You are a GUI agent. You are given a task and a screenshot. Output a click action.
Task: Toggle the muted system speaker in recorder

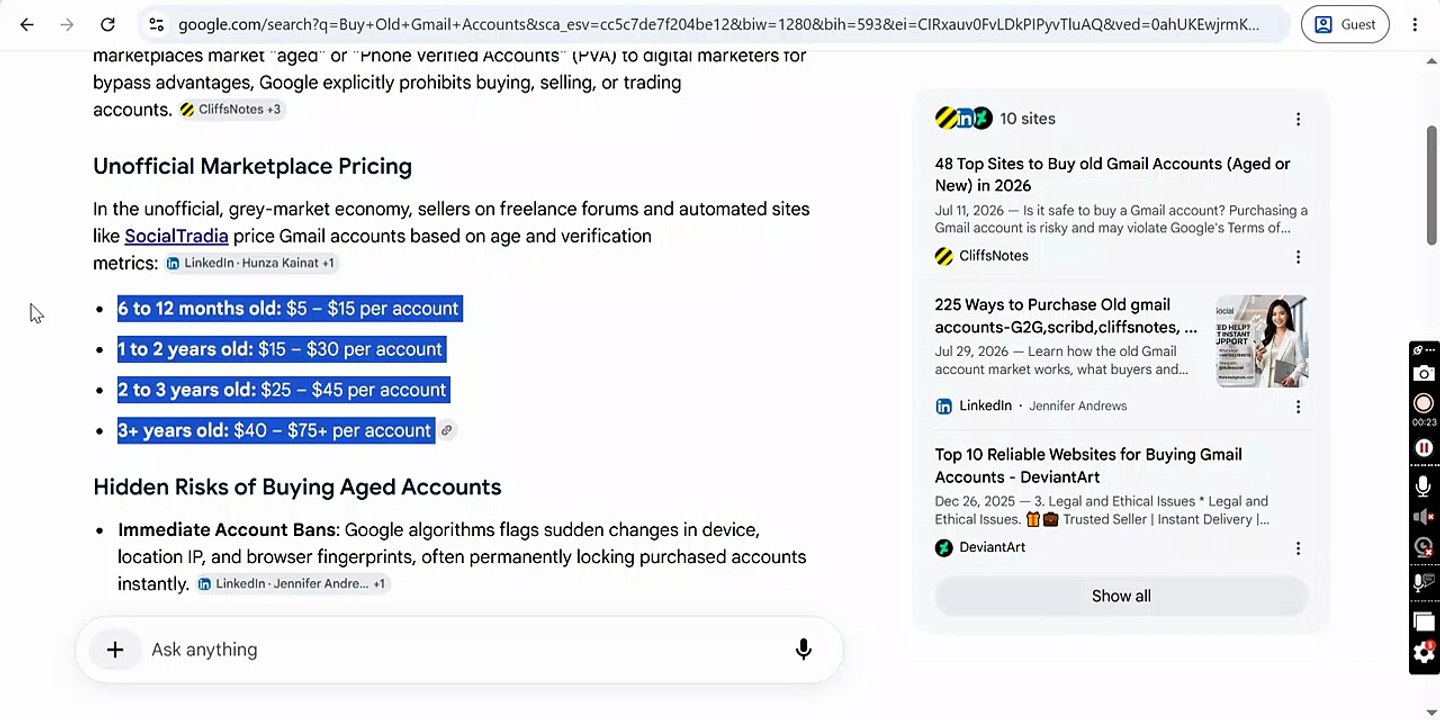click(x=1423, y=516)
